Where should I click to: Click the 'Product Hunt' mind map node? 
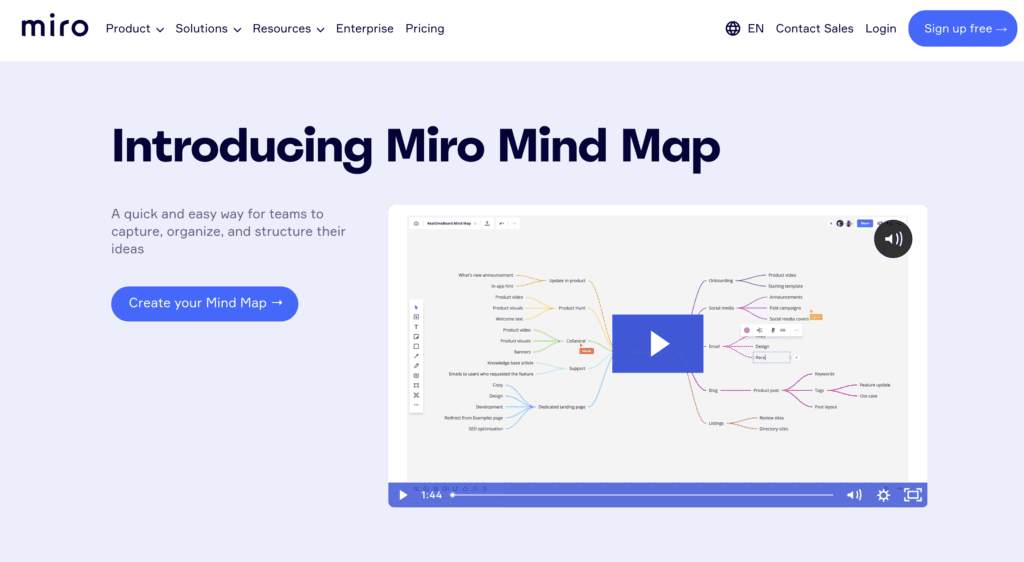pos(572,308)
